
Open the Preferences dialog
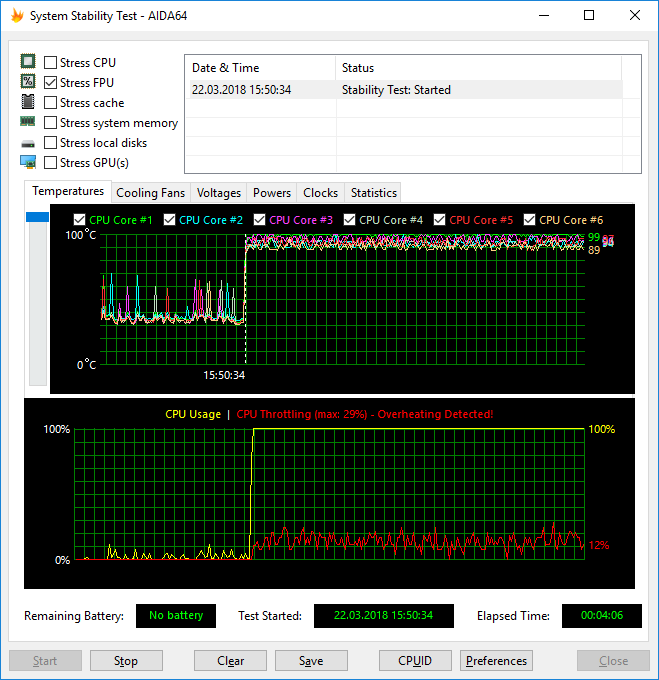[496, 660]
